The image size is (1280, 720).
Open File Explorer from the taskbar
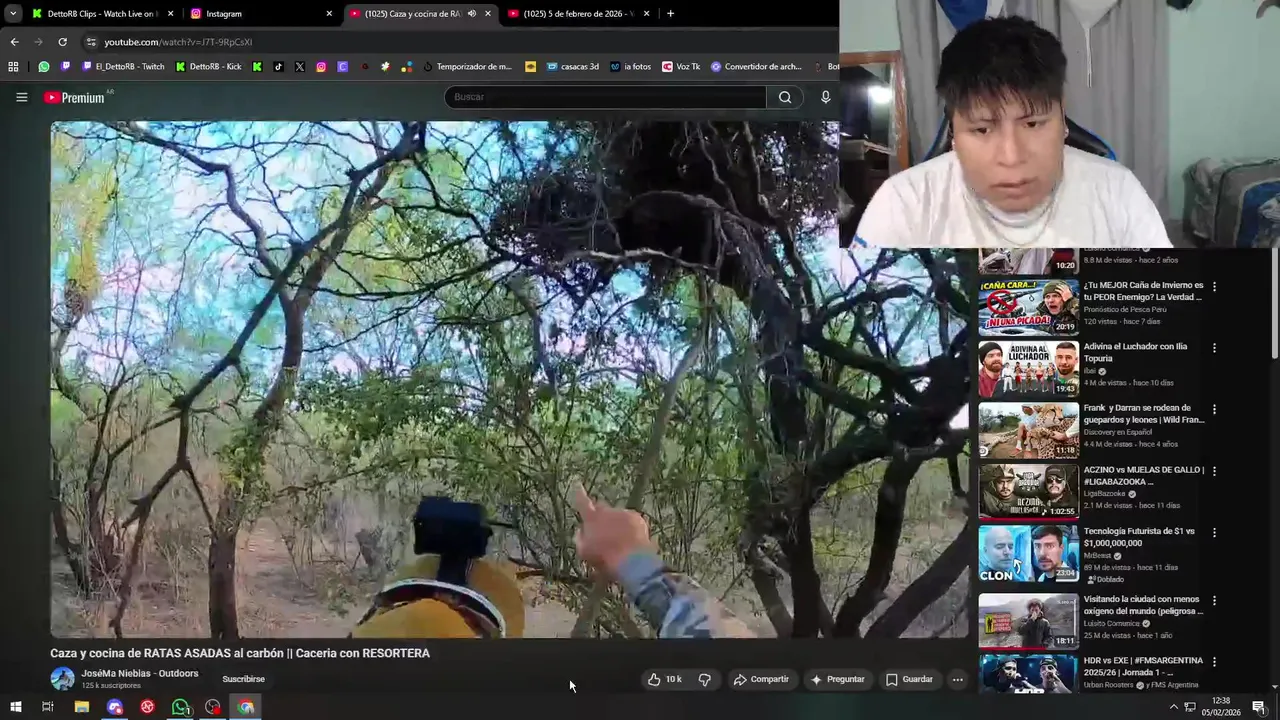pyautogui.click(x=82, y=707)
